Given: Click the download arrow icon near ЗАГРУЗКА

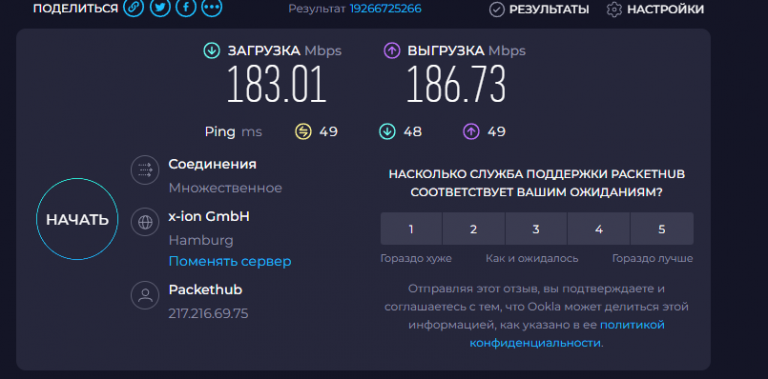Looking at the screenshot, I should 212,50.
